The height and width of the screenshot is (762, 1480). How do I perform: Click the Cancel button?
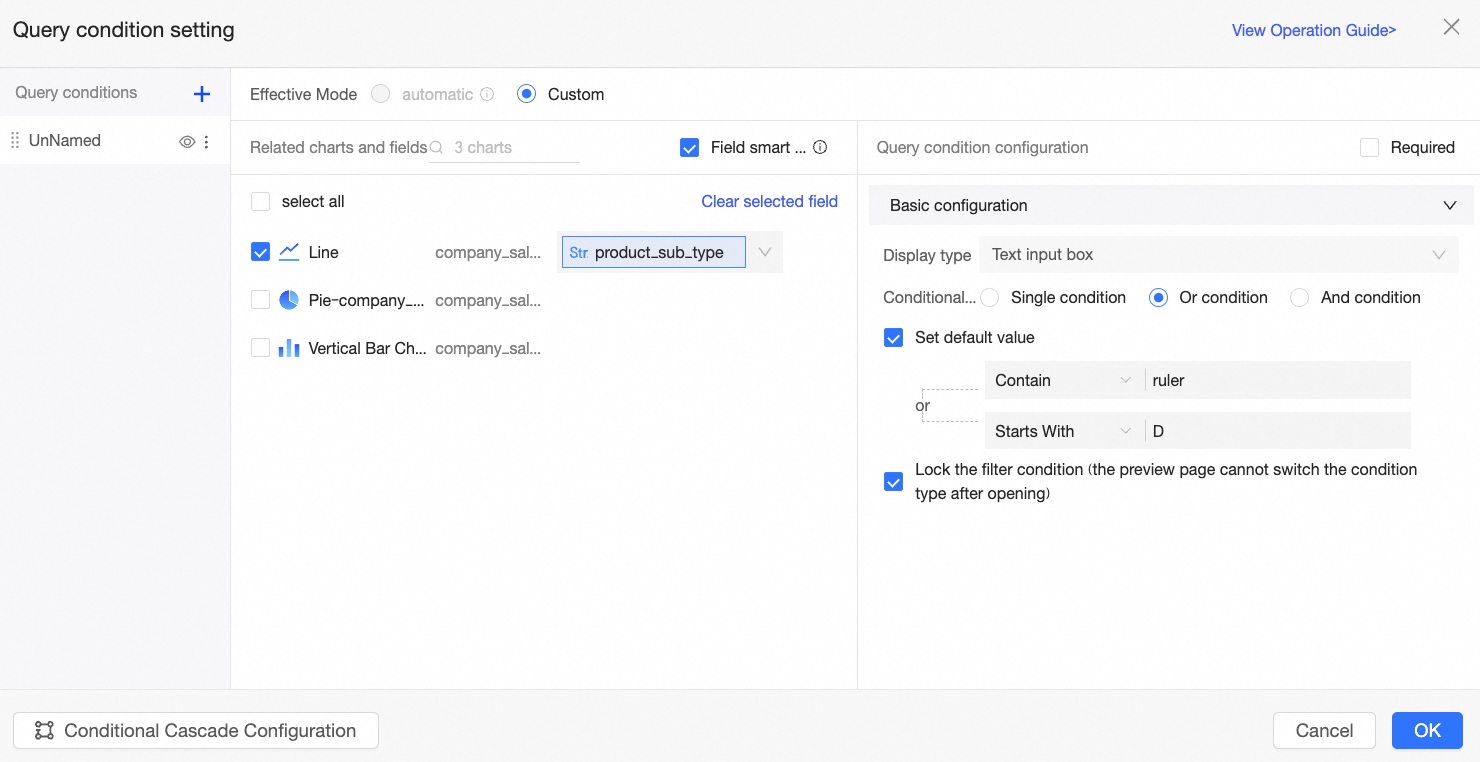pyautogui.click(x=1324, y=731)
